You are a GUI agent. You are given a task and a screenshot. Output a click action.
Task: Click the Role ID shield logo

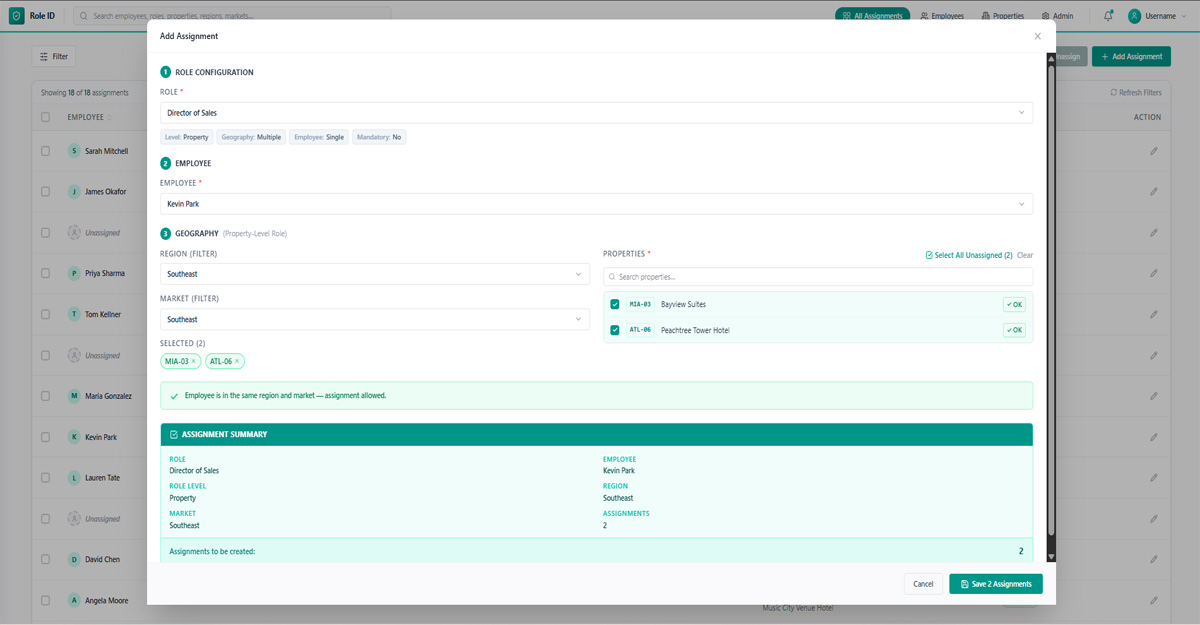pyautogui.click(x=17, y=16)
